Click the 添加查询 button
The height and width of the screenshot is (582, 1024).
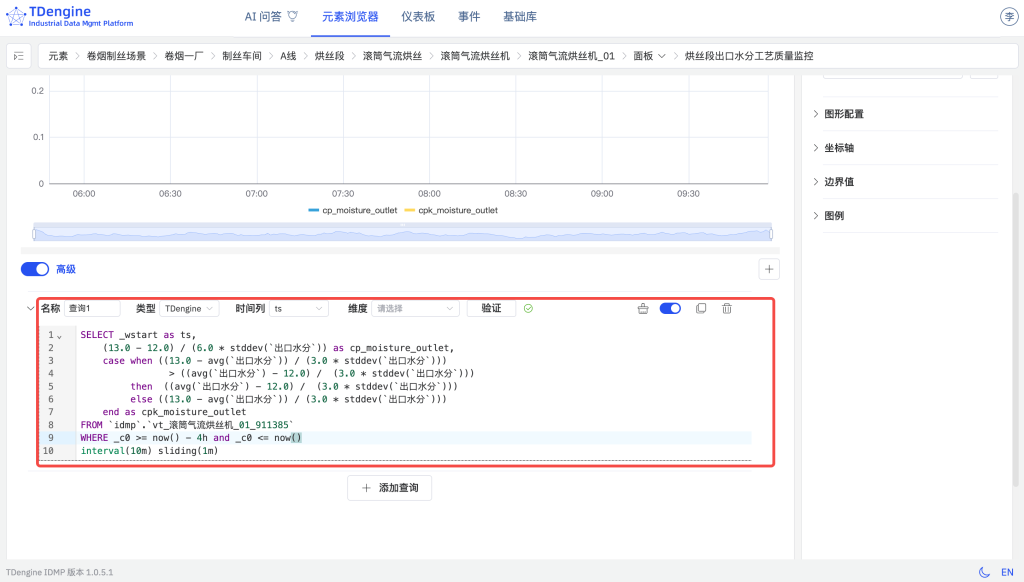coord(389,487)
